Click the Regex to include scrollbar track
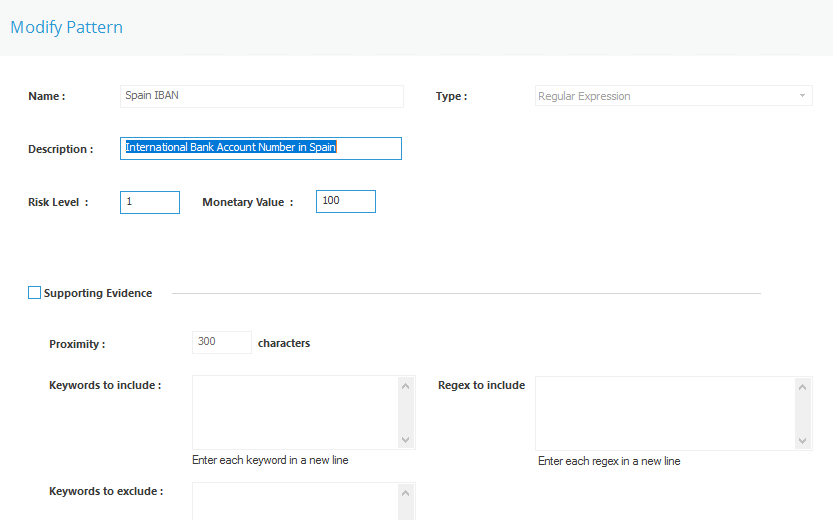The height and width of the screenshot is (520, 833). coord(802,414)
